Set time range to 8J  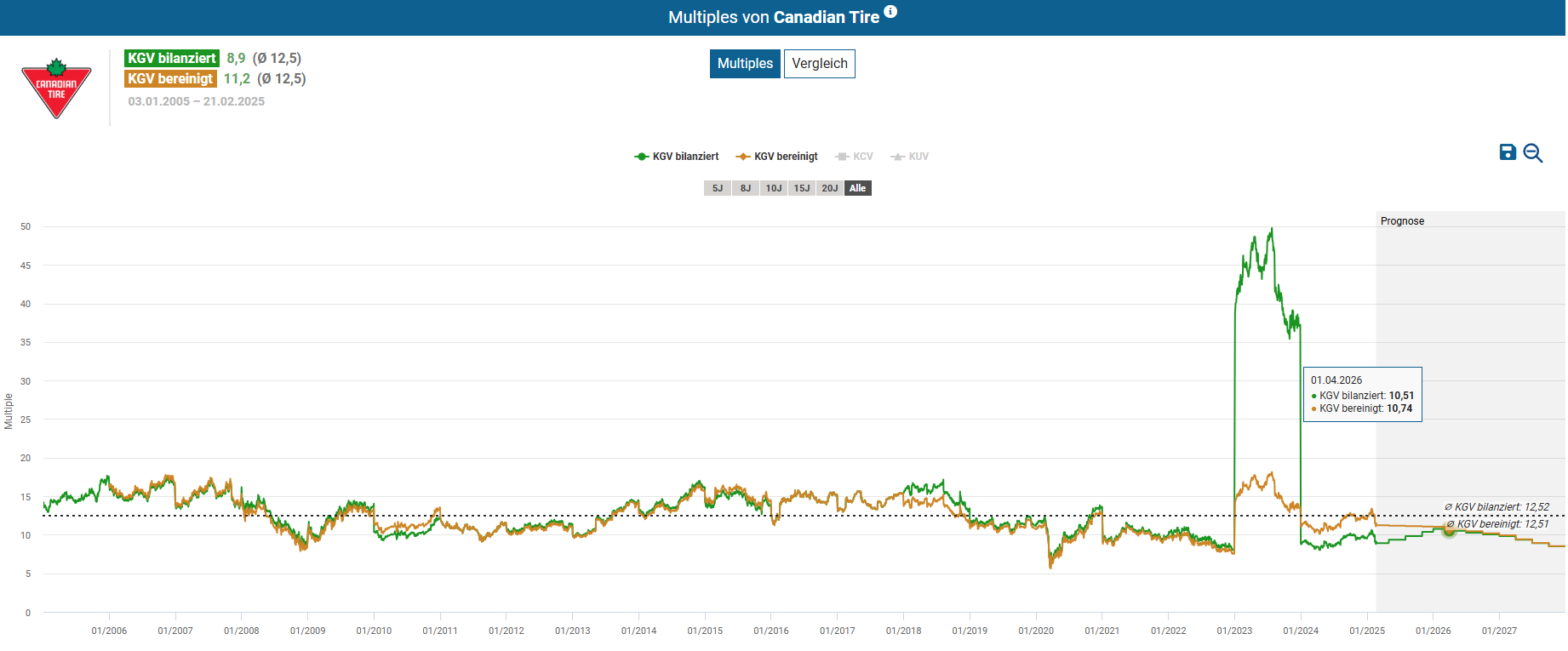pos(746,188)
